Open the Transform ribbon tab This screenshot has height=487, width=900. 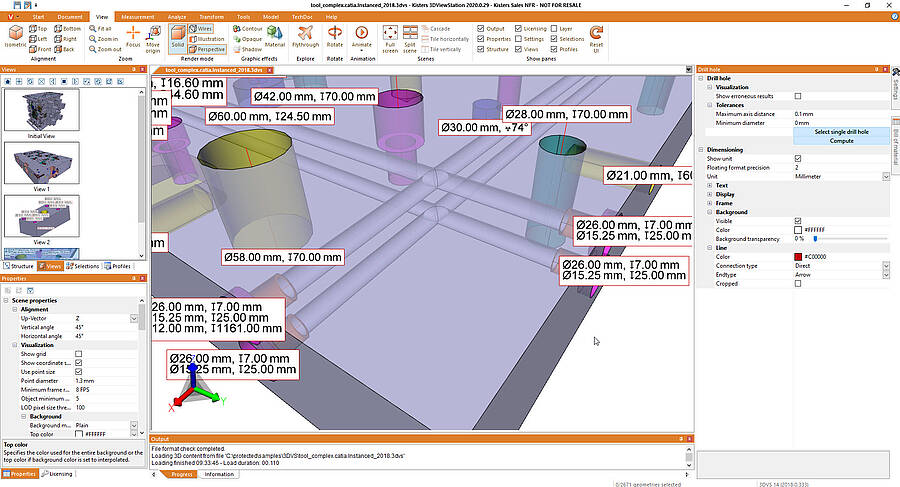pos(212,17)
